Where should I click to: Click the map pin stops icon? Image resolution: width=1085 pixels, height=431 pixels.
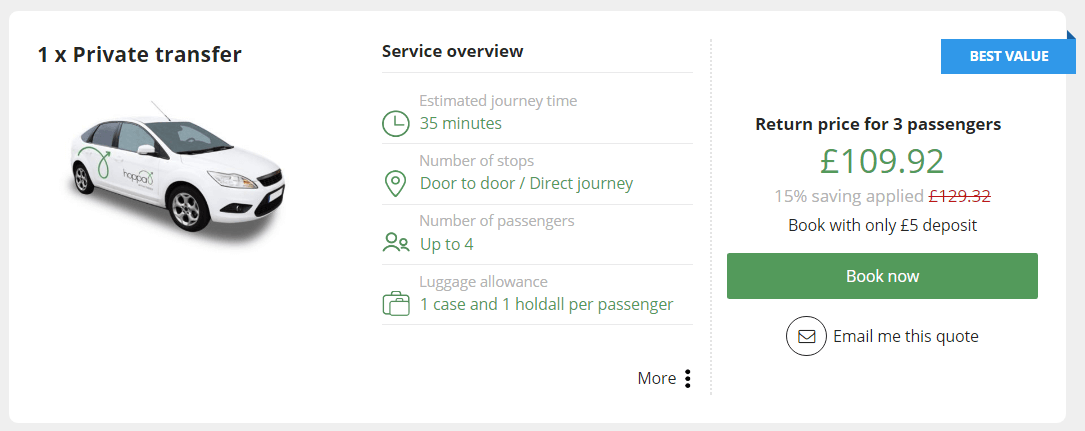click(x=396, y=184)
